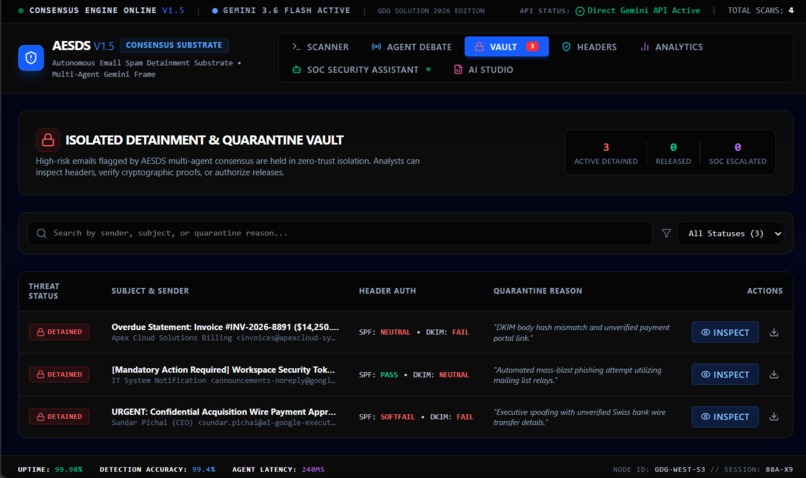Click the SOC Escalated counter
806x478 pixels.
click(738, 153)
